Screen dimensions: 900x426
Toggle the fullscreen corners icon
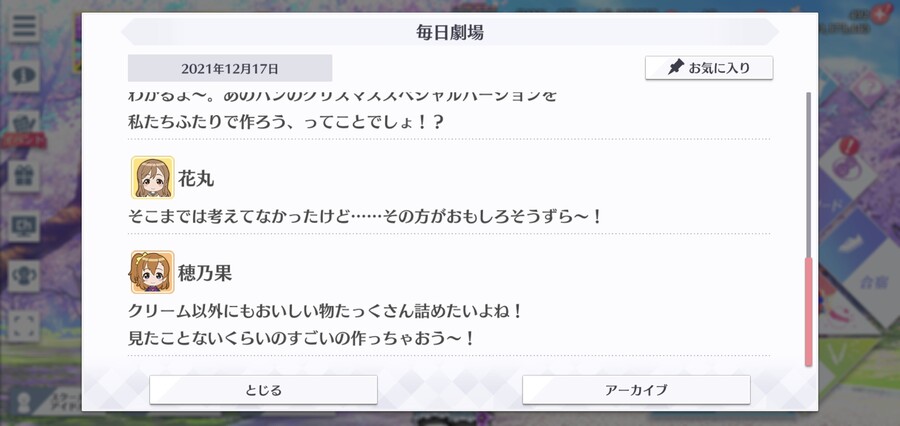click(24, 326)
